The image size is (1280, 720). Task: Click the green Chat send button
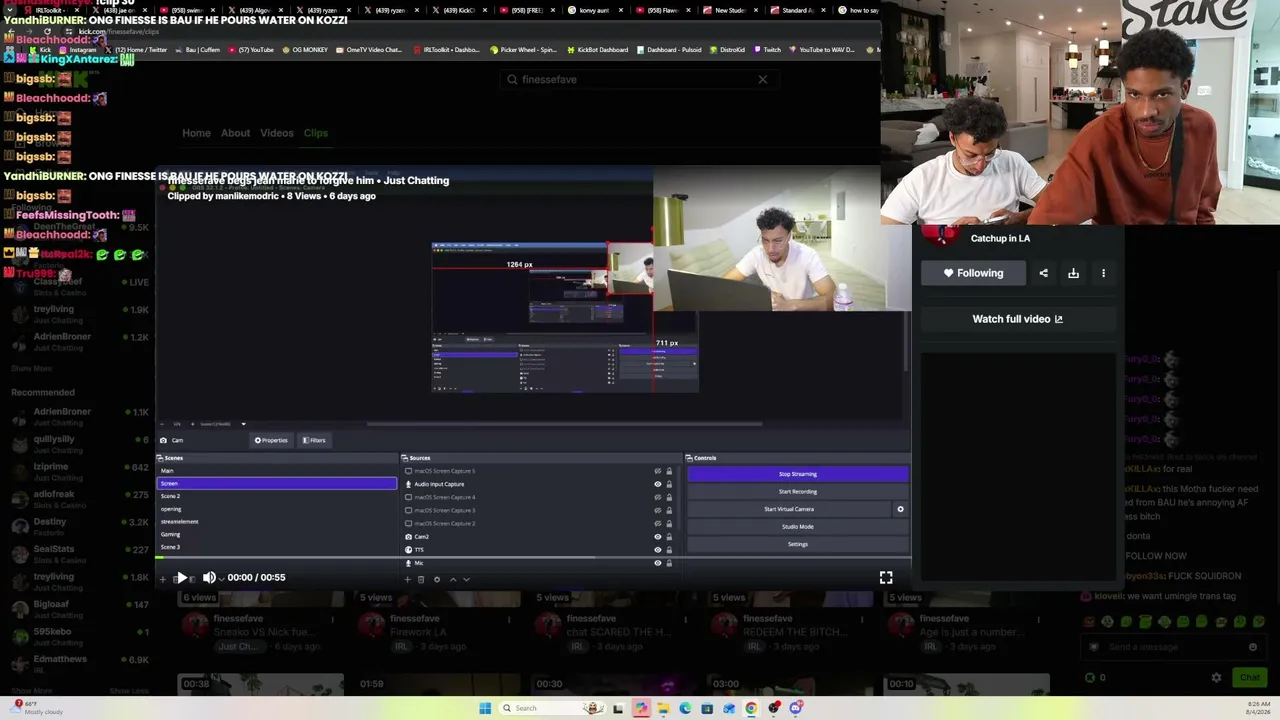(1250, 677)
